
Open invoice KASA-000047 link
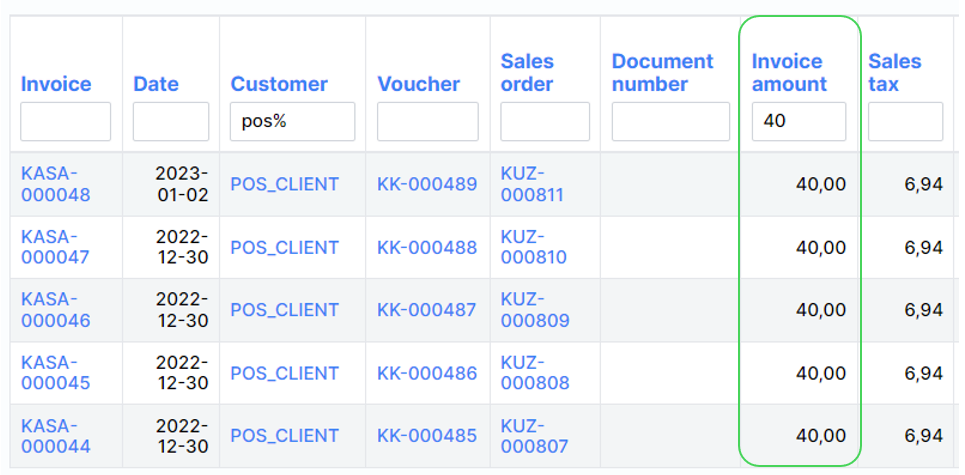pyautogui.click(x=55, y=247)
